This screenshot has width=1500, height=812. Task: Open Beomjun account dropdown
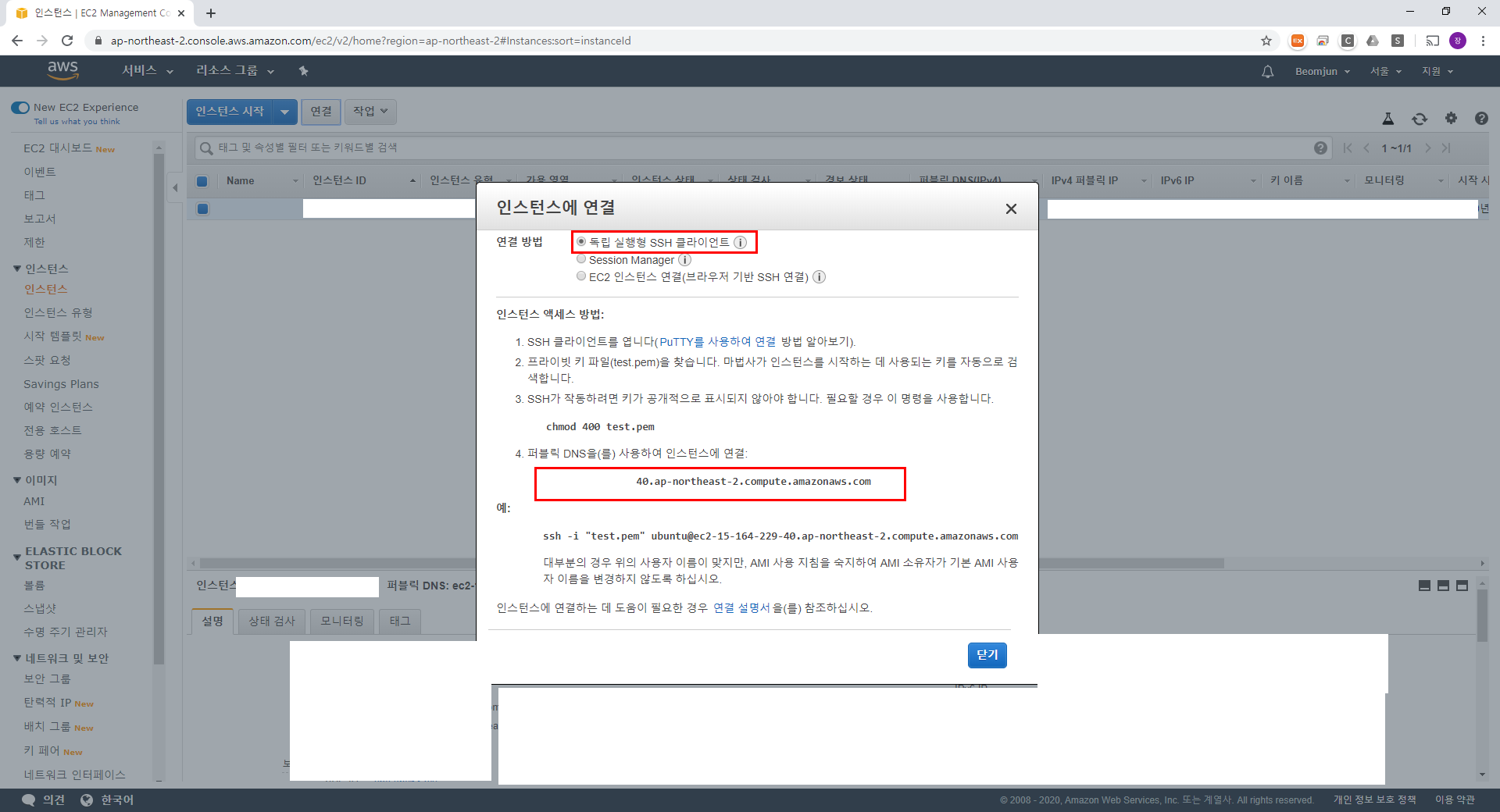tap(1322, 71)
